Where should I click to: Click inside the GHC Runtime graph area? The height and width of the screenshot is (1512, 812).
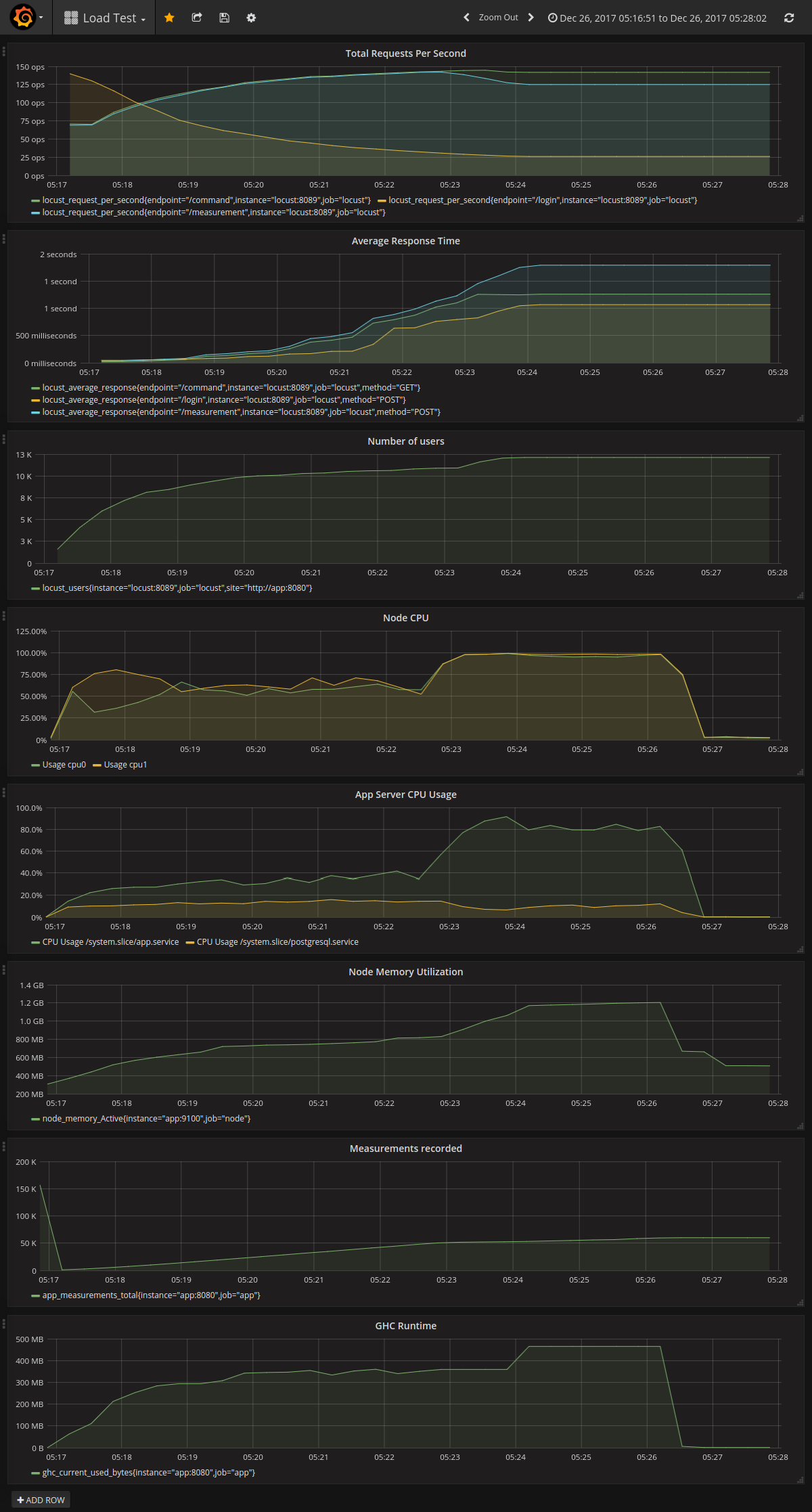coord(413,1394)
